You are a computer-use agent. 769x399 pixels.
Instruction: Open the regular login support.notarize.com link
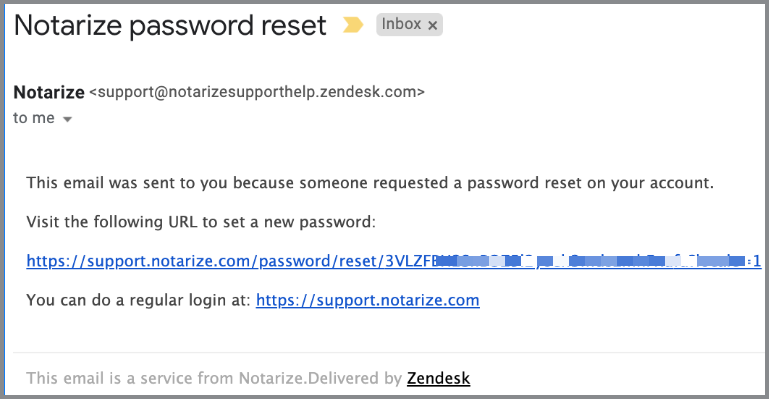[x=368, y=300]
